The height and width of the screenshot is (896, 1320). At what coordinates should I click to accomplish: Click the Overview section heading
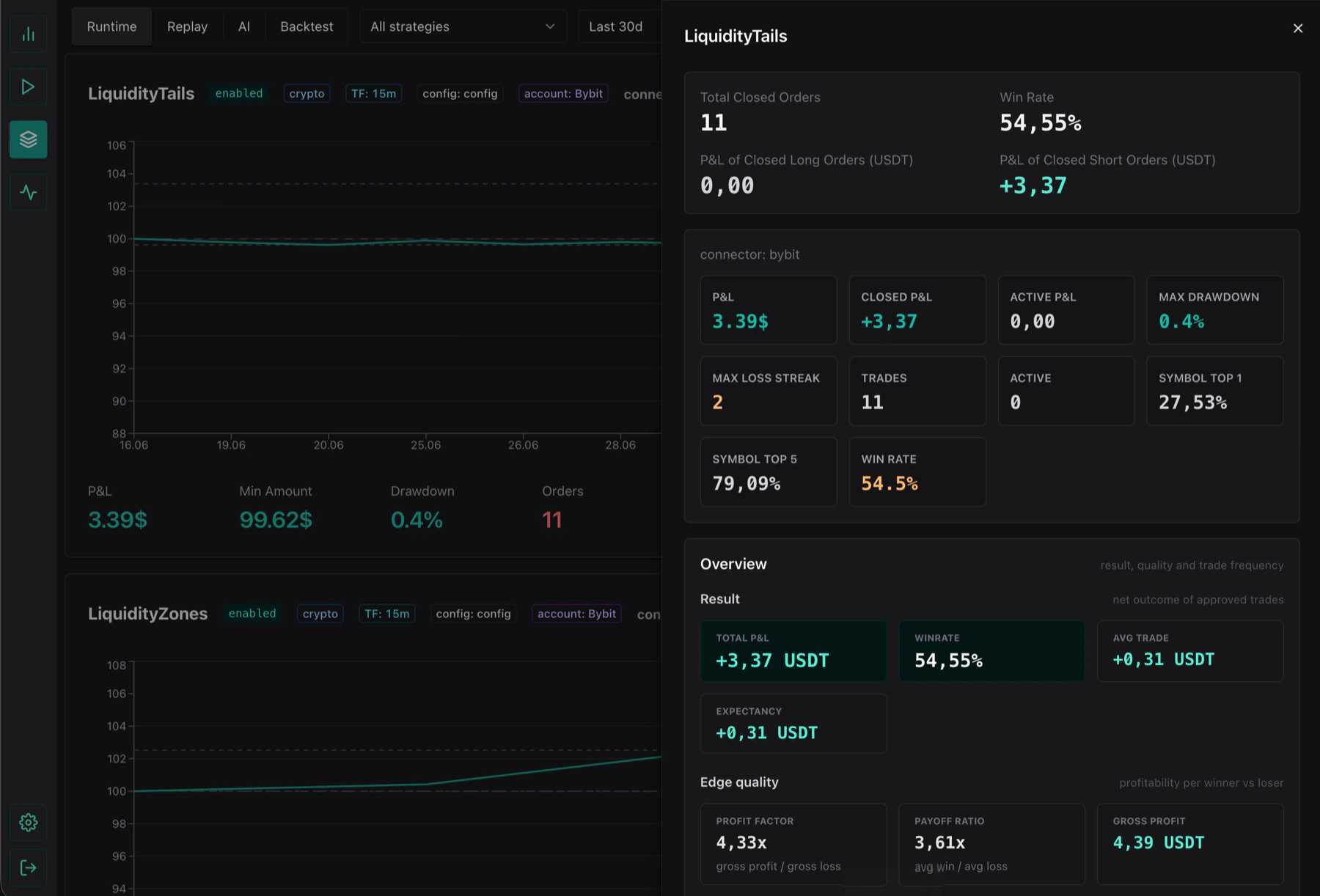[x=733, y=564]
